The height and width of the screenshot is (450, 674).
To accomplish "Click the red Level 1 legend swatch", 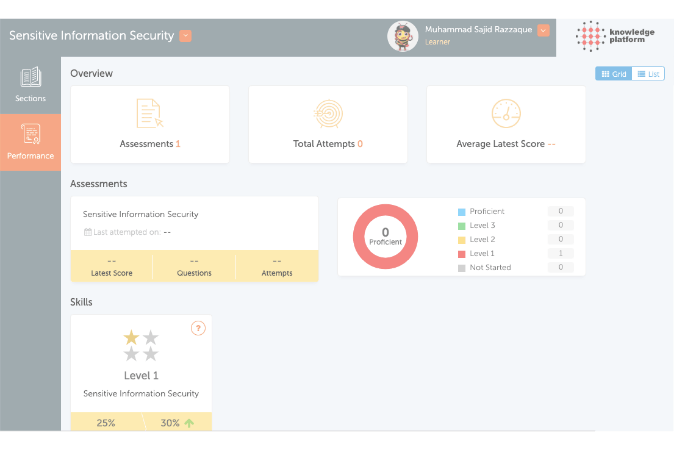I will [x=461, y=253].
